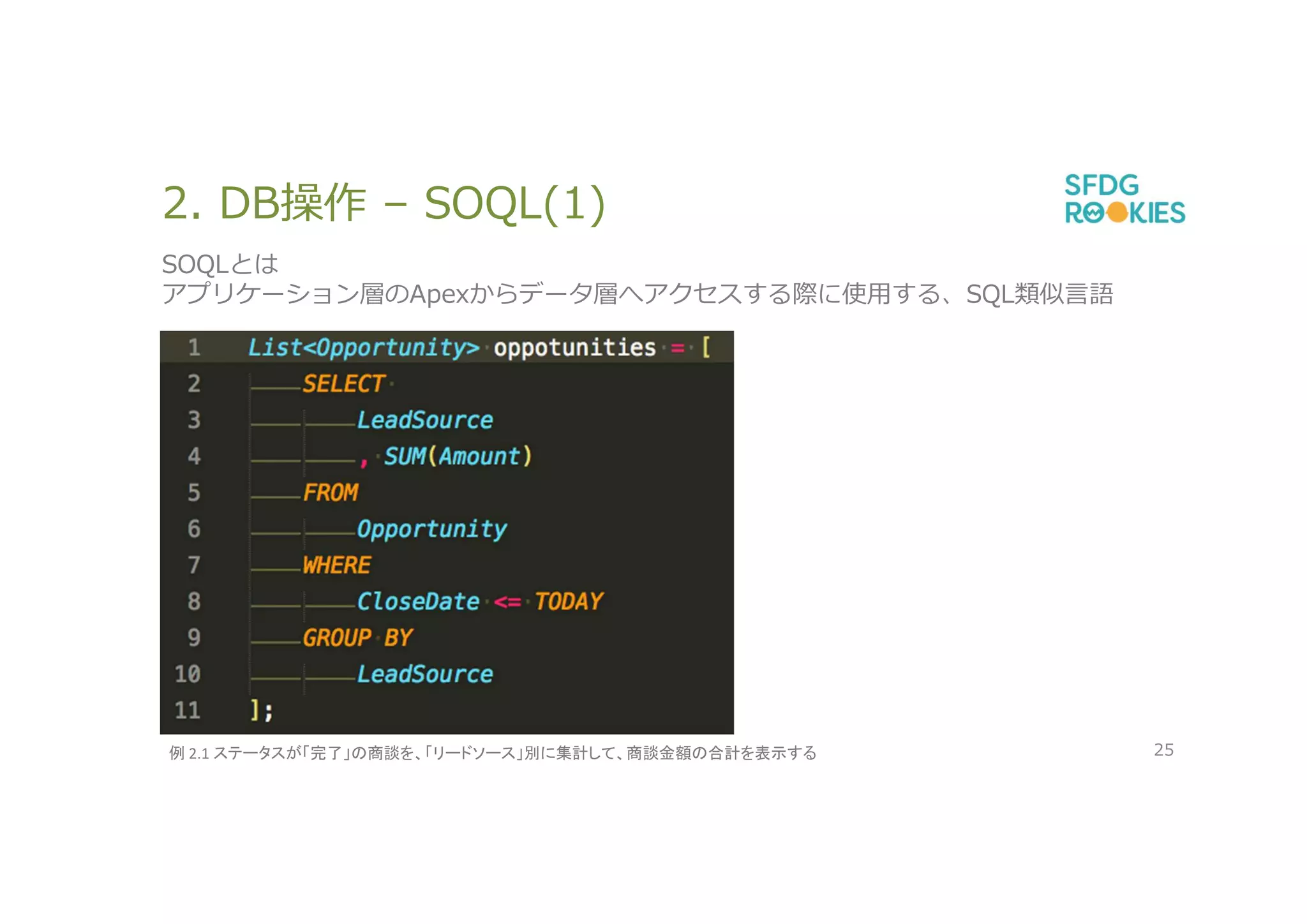The height and width of the screenshot is (924, 1307).
Task: Select the text 'SOQLとは'
Action: [220, 264]
